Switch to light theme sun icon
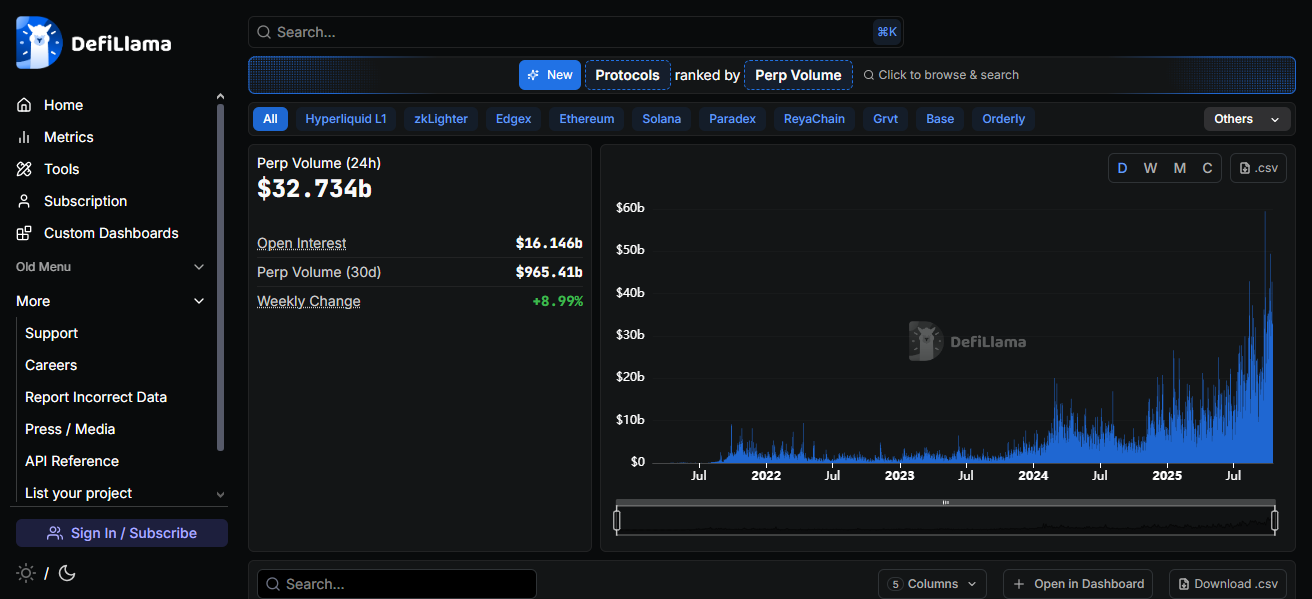 (x=26, y=573)
